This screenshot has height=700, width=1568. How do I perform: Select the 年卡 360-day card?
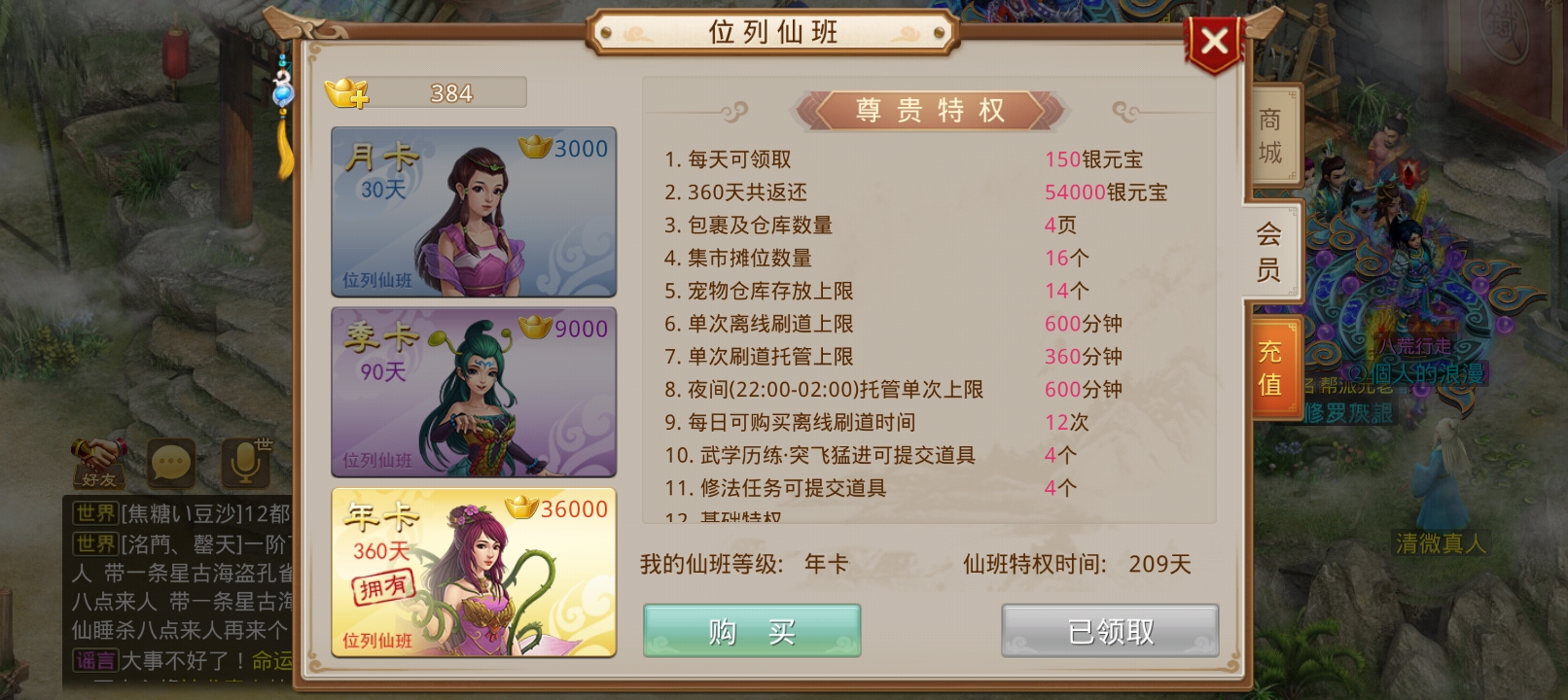474,573
